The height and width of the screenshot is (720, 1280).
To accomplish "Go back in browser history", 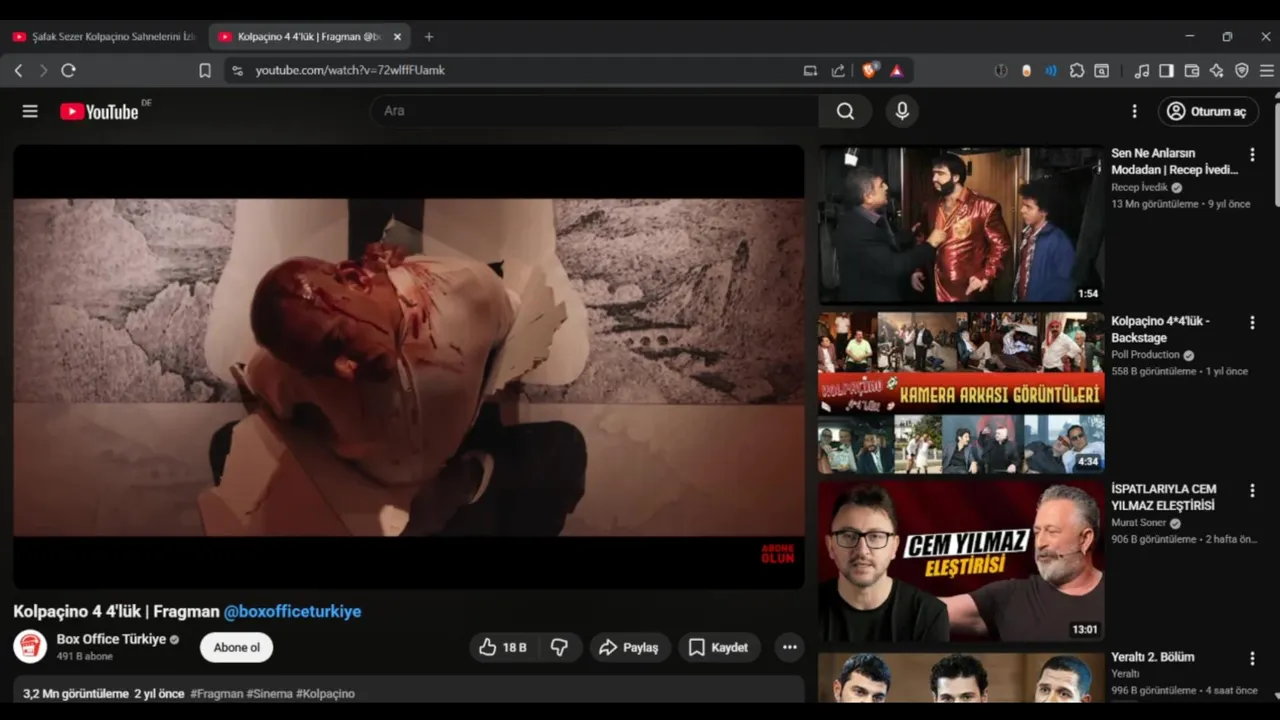I will click(18, 70).
